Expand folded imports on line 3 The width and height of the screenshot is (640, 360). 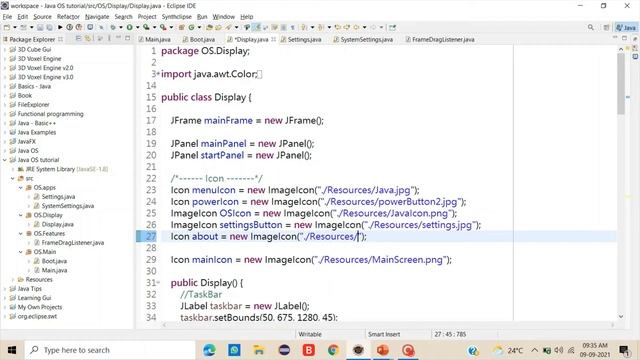158,74
